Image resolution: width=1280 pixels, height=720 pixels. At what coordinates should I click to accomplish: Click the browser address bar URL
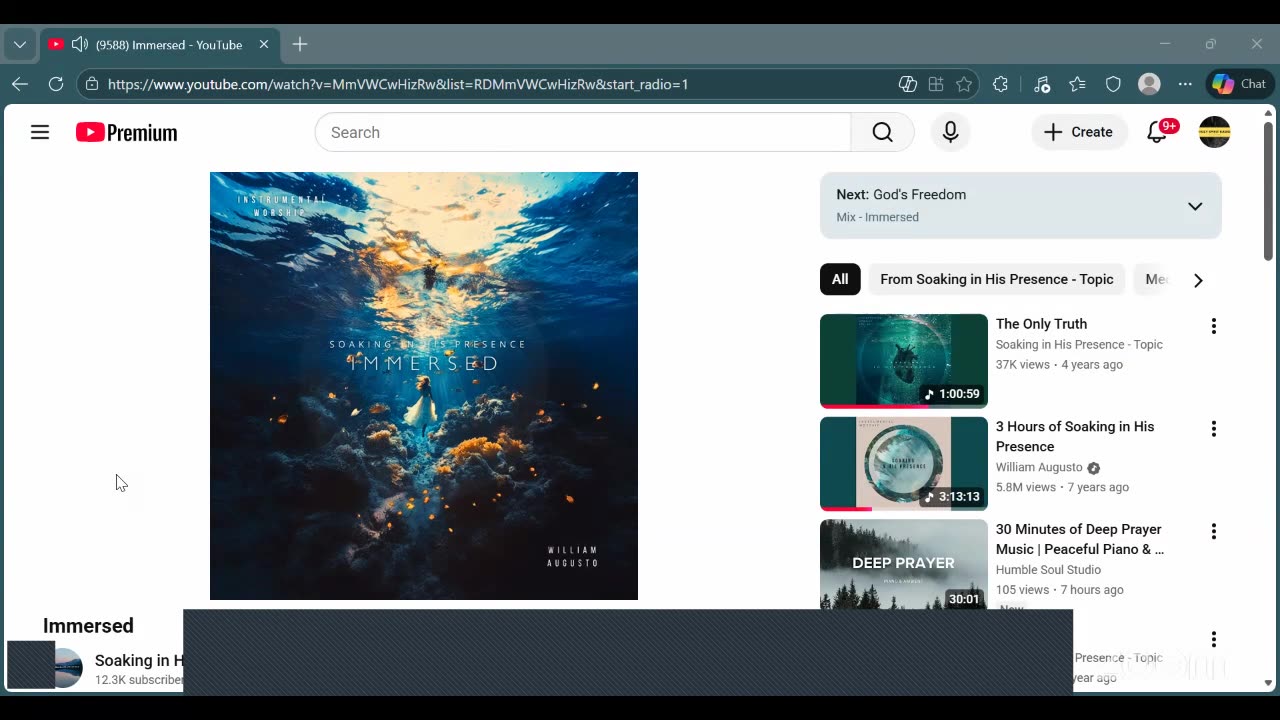coord(398,84)
